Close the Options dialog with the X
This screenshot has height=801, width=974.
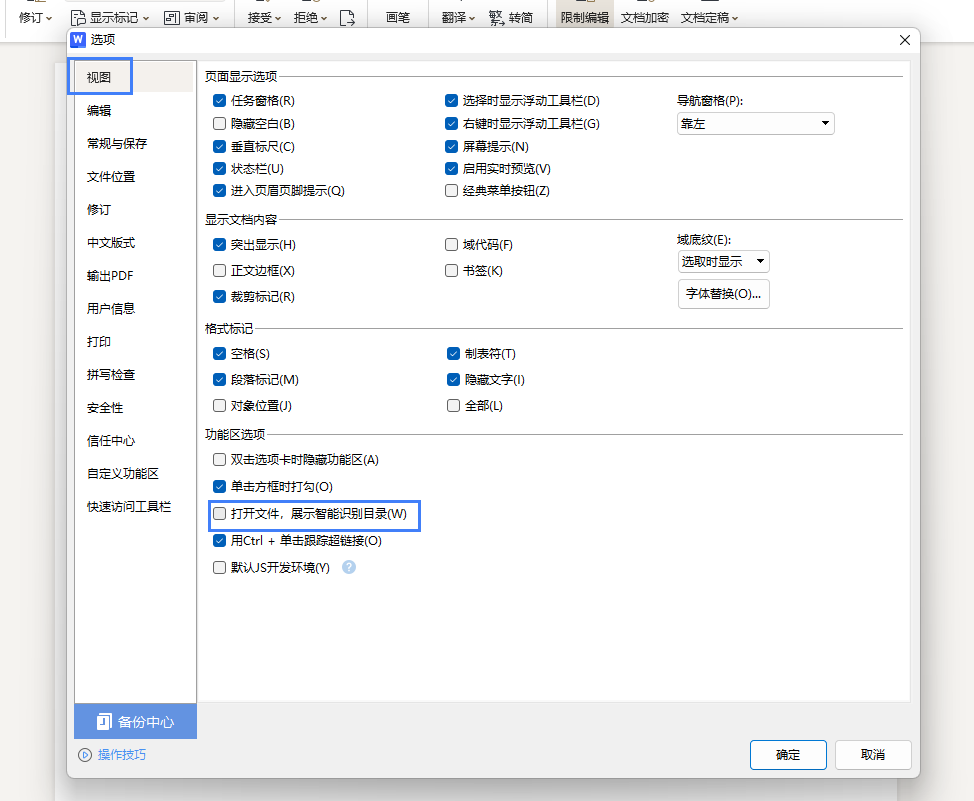[905, 40]
